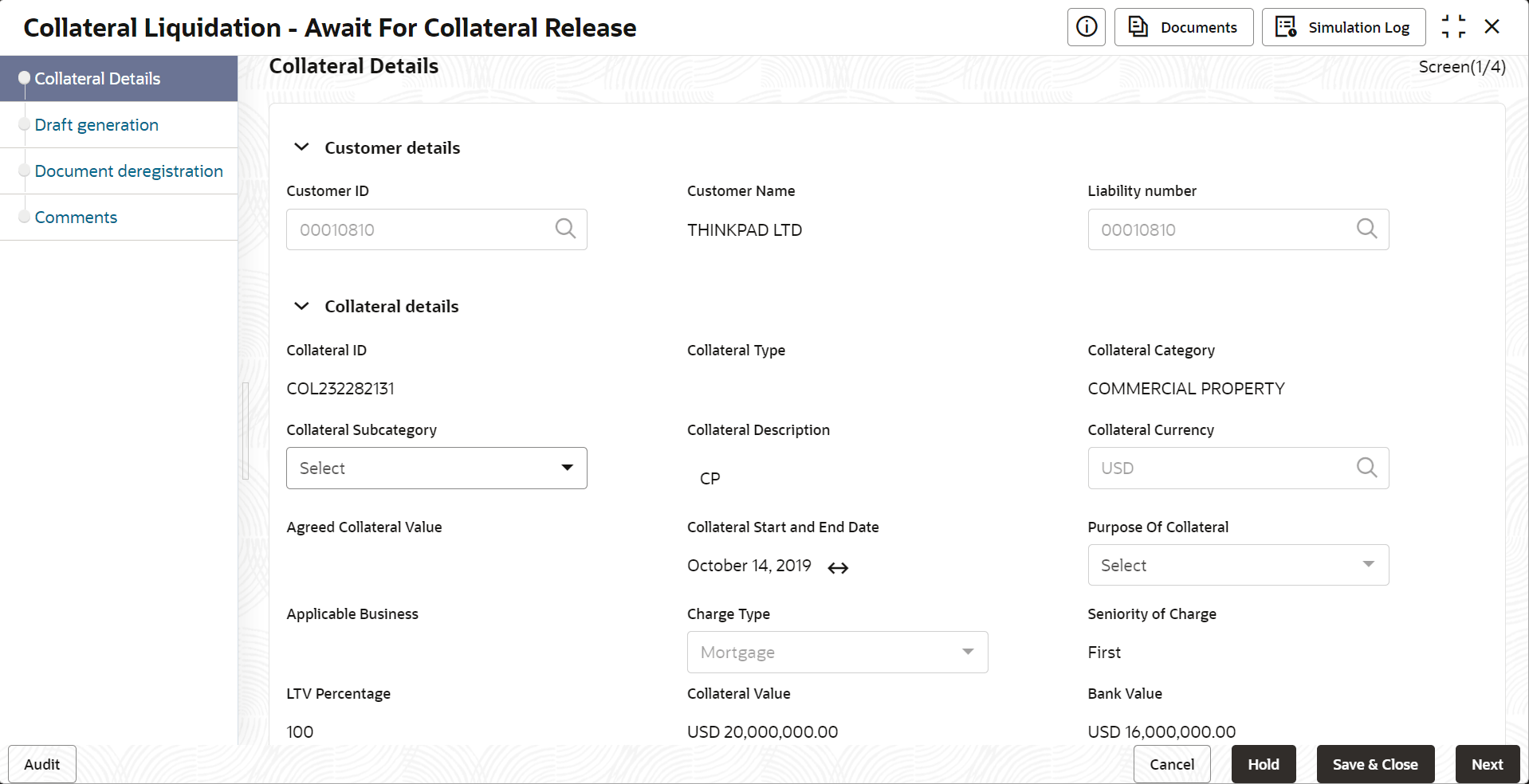Click Next to proceed

tap(1488, 764)
